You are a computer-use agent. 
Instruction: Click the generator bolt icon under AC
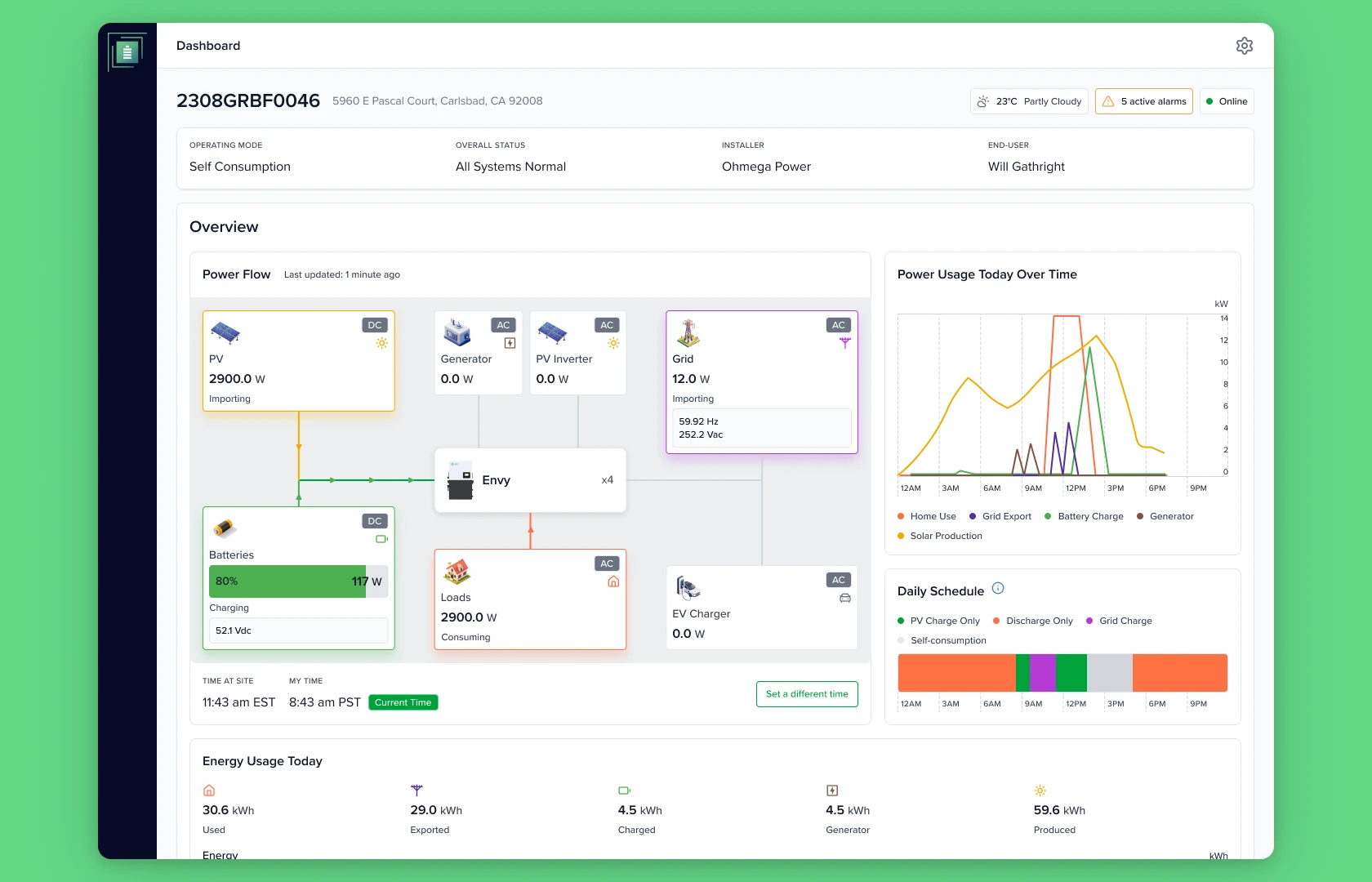(510, 343)
